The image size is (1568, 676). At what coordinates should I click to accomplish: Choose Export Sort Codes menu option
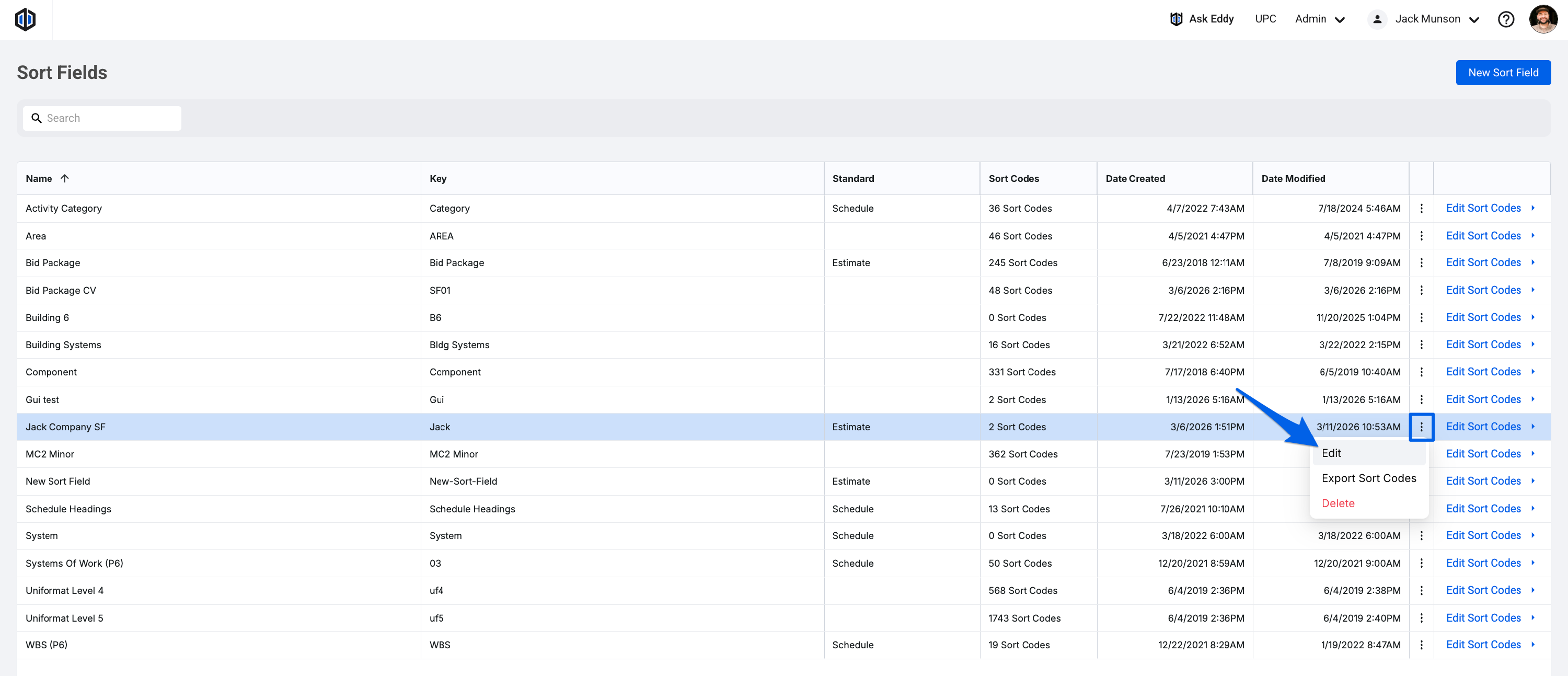click(x=1368, y=478)
